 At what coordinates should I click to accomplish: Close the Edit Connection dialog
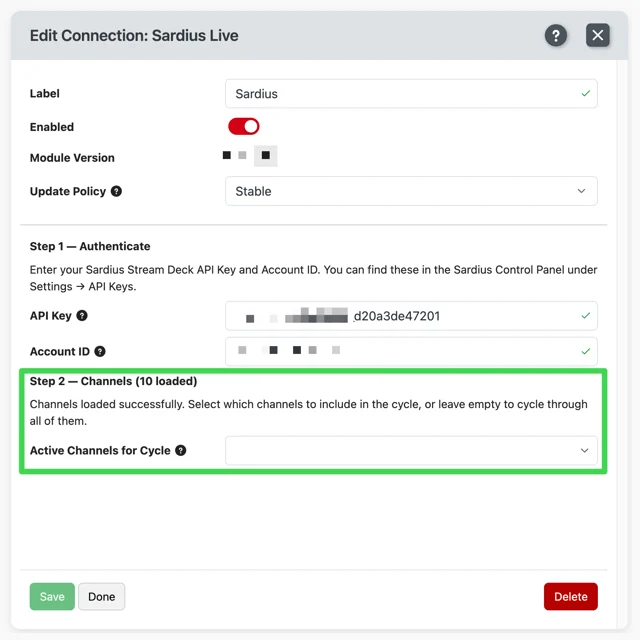598,36
